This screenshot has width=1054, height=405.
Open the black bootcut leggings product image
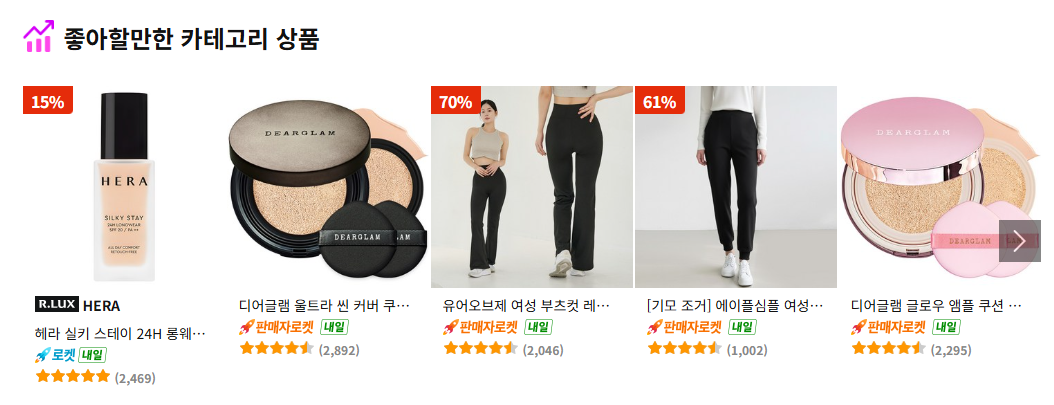click(x=532, y=187)
